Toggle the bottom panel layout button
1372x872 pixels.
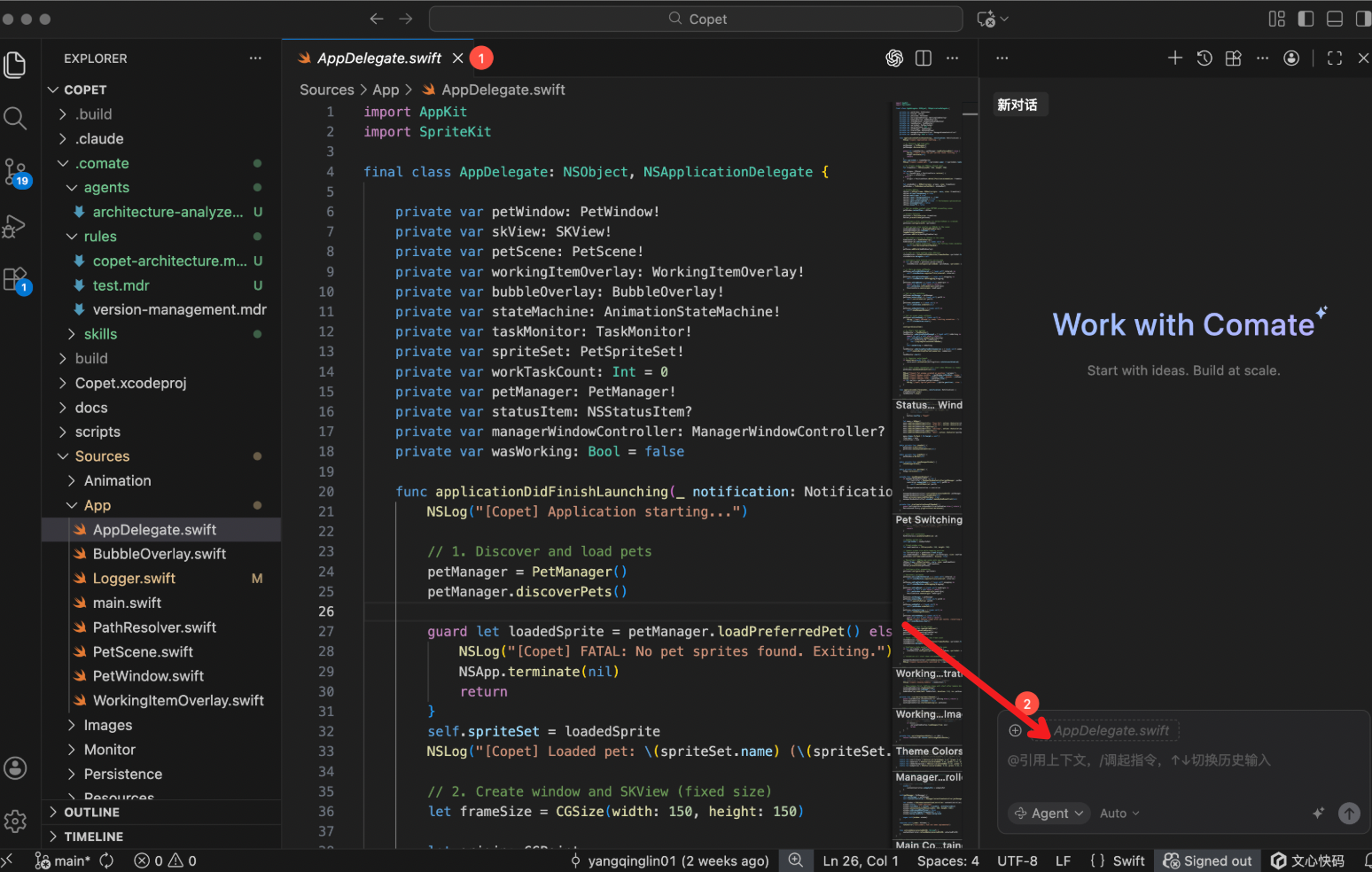pyautogui.click(x=1335, y=19)
